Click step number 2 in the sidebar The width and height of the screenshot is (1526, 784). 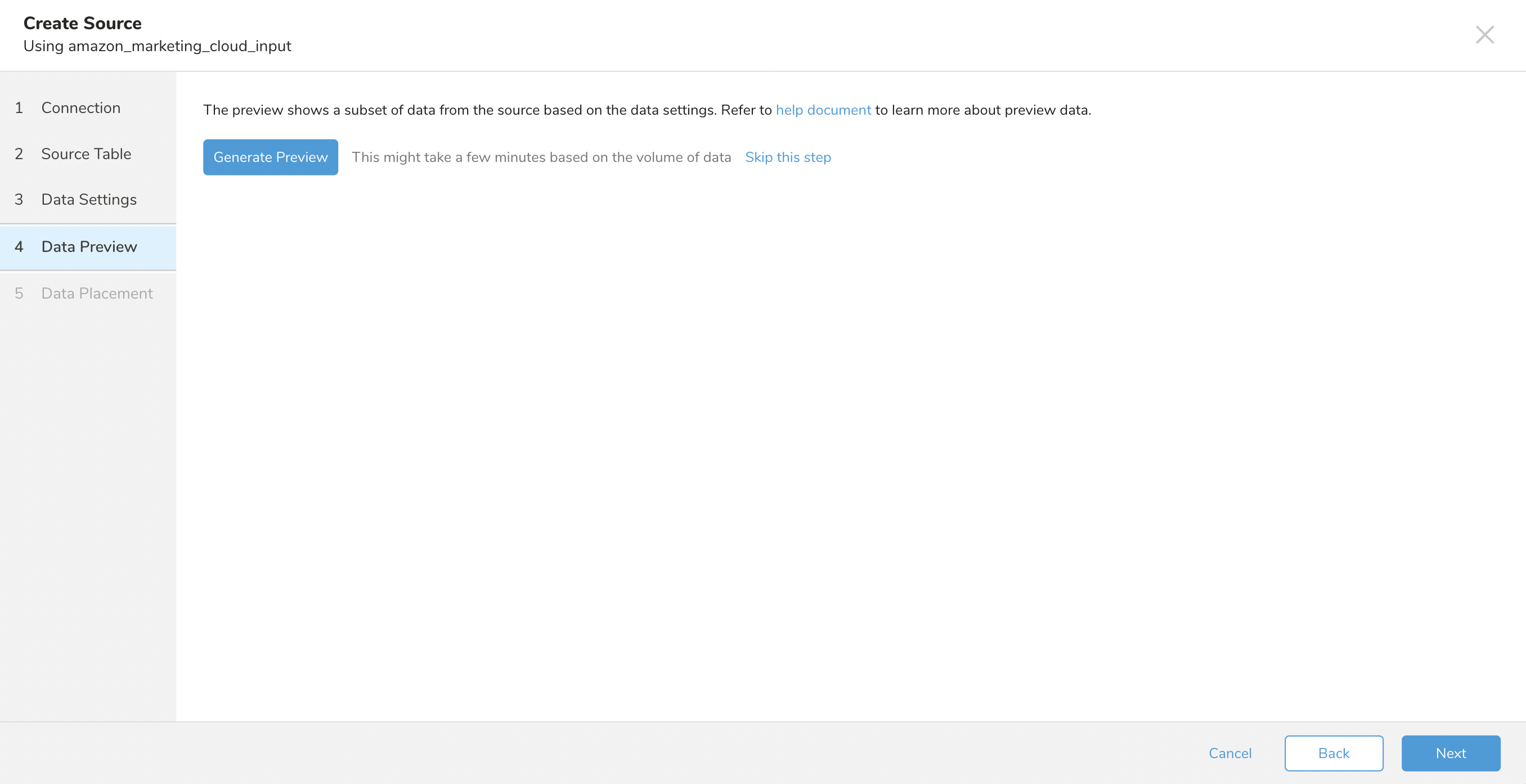click(19, 154)
